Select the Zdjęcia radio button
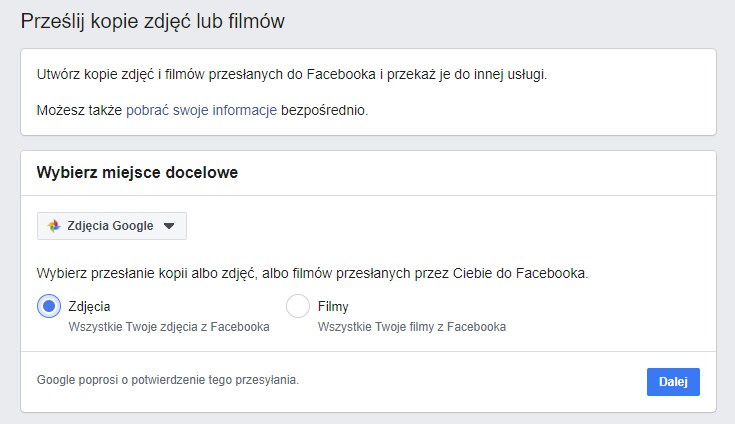This screenshot has width=735, height=424. pyautogui.click(x=49, y=306)
